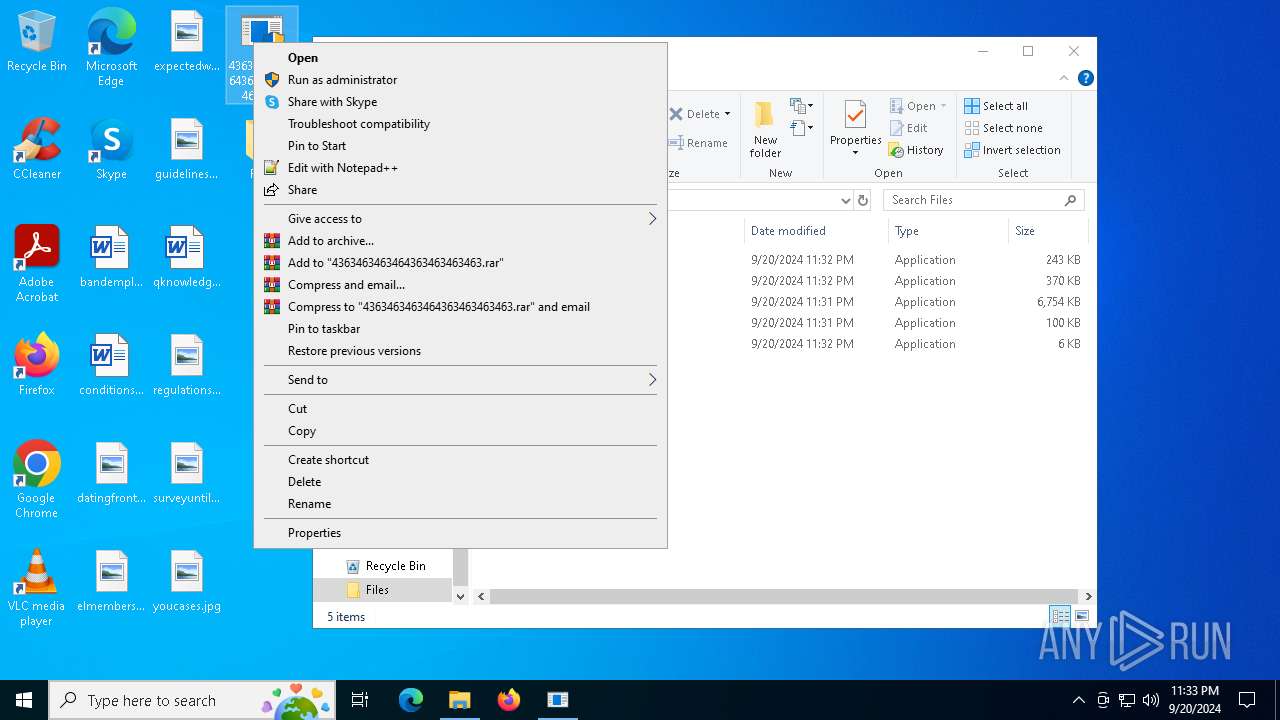Launch Microsoft Edge desktop shortcut
This screenshot has height=720, width=1280.
(x=111, y=48)
